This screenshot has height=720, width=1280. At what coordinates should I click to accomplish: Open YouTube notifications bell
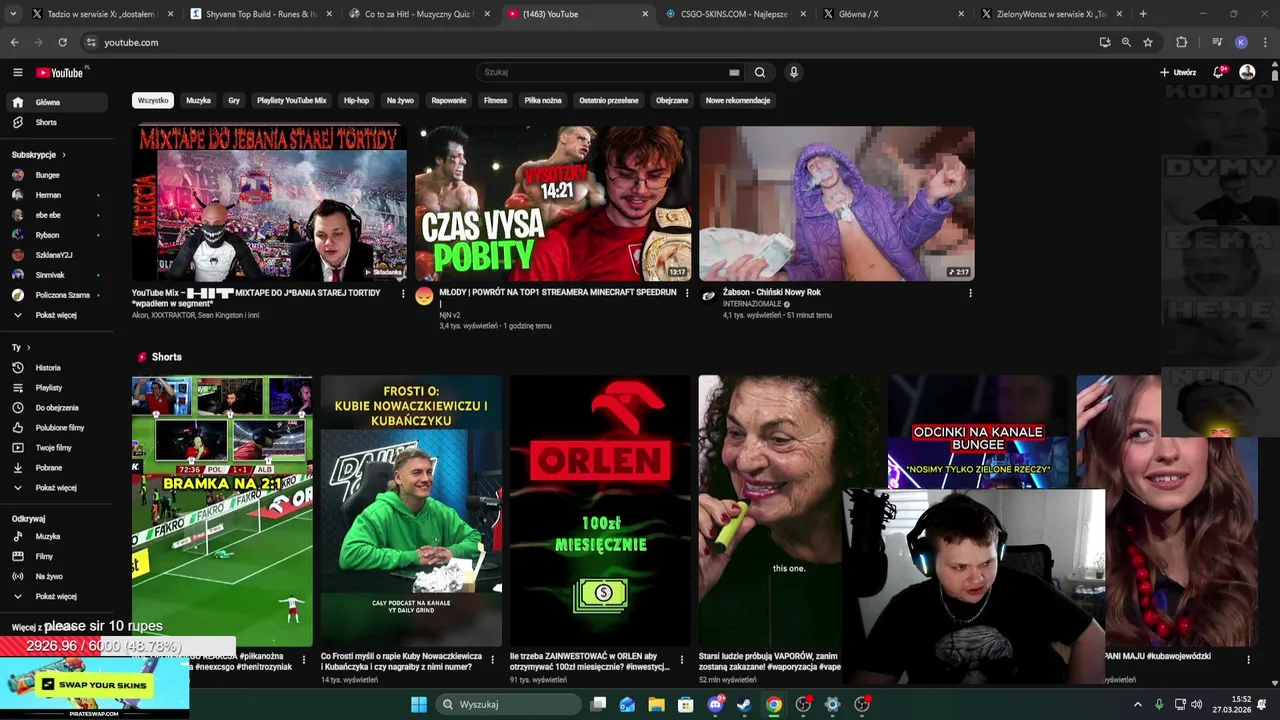coord(1219,72)
